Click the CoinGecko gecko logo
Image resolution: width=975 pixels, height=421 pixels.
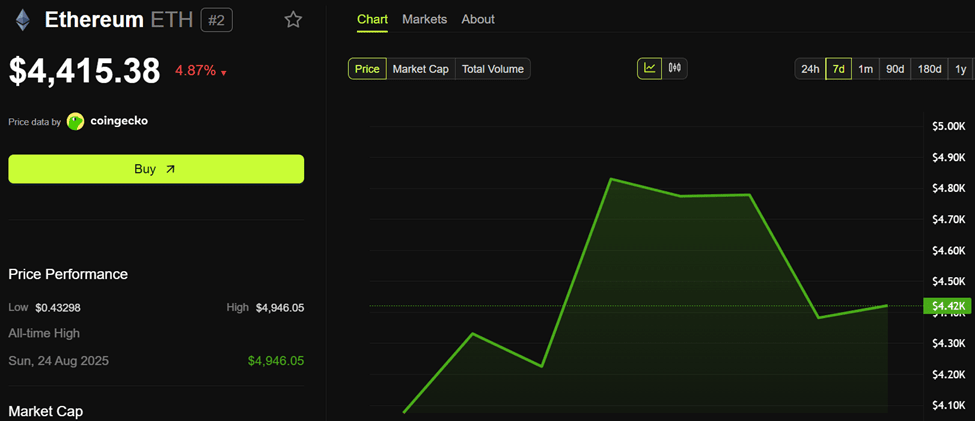coord(75,121)
